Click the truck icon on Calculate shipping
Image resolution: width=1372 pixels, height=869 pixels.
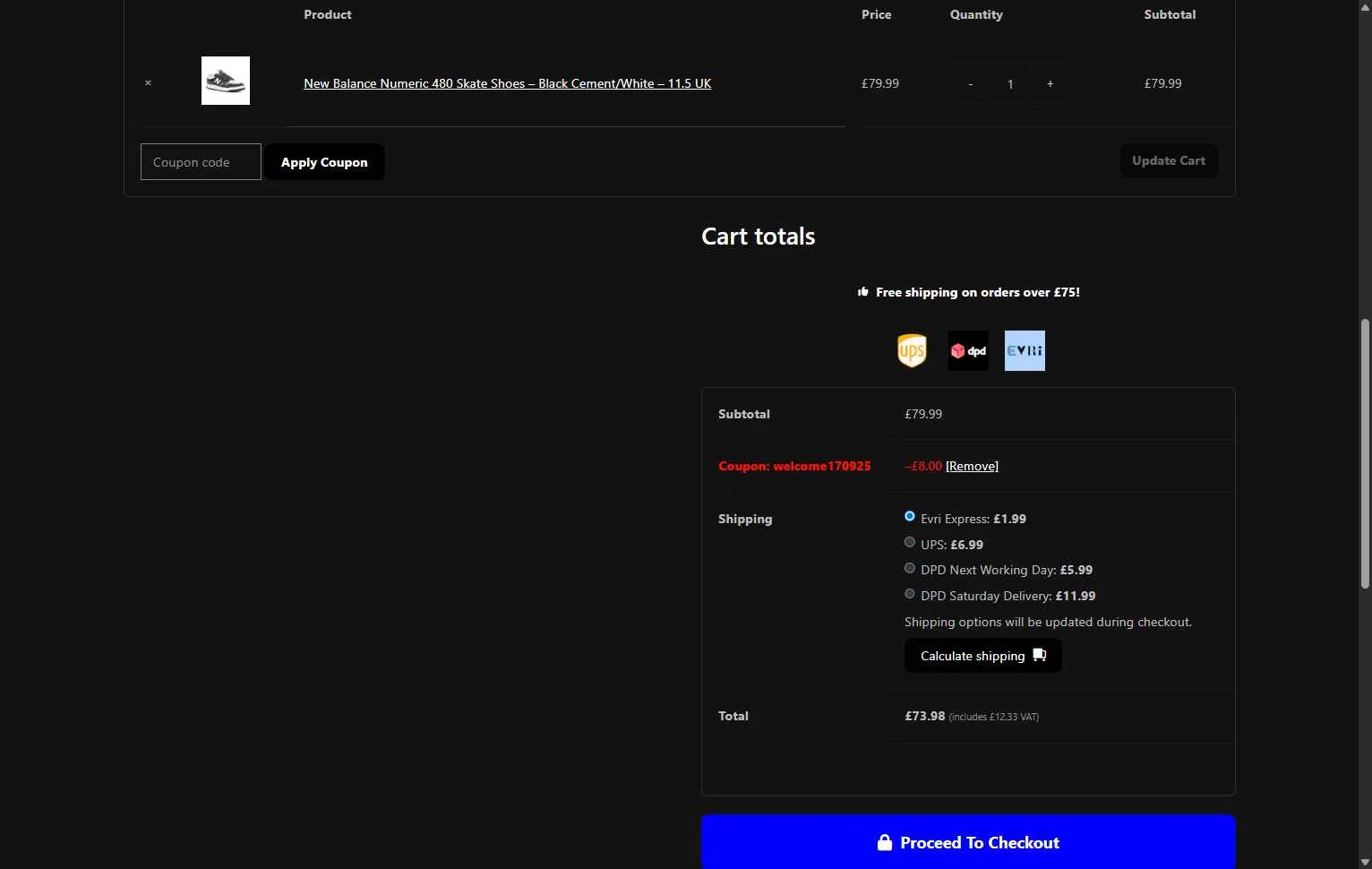click(1039, 655)
